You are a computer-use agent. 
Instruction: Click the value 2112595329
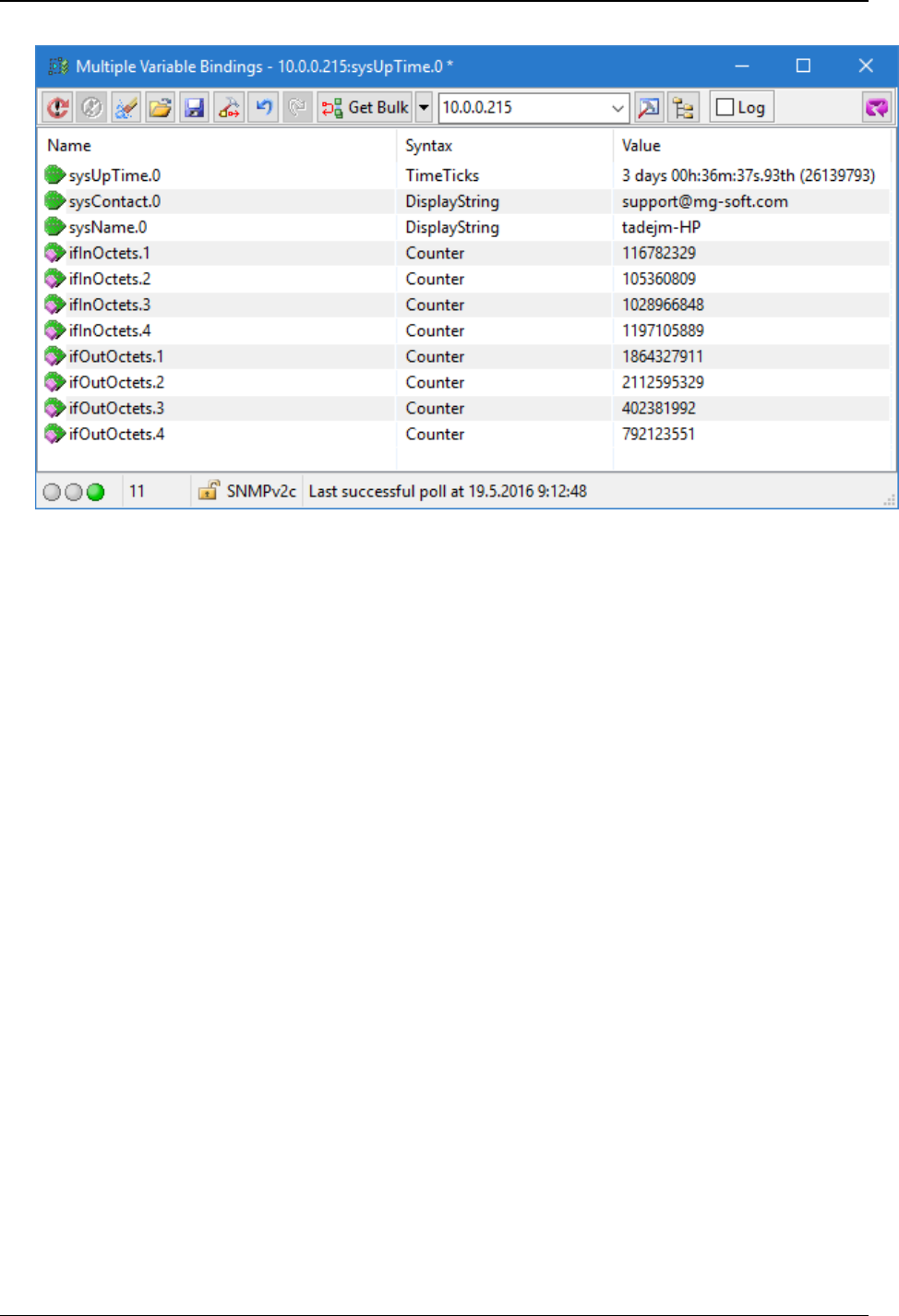[x=663, y=382]
